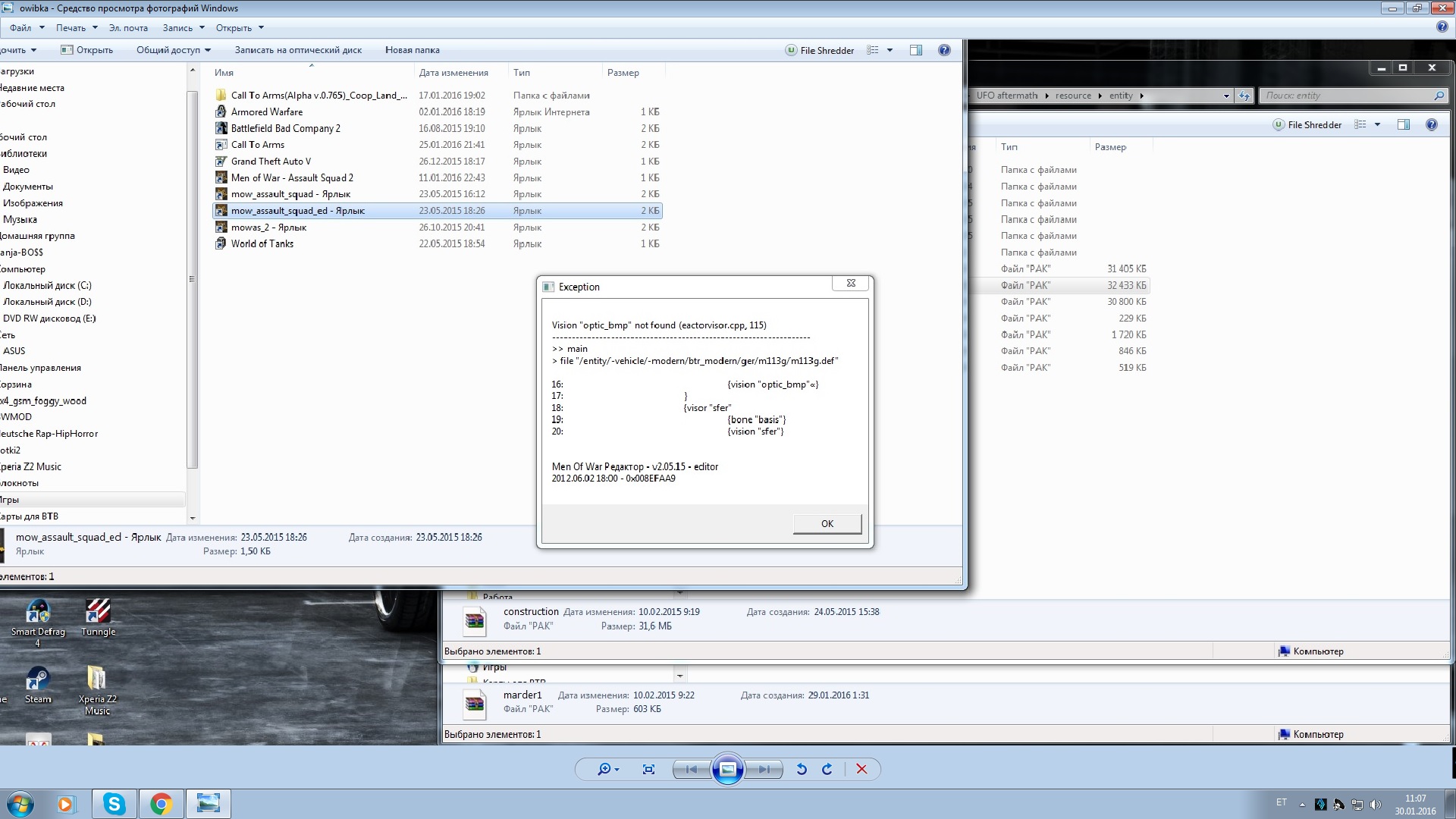The image size is (1456, 819).
Task: Select Call To Arms(Alpha v.0.765) folder
Action: tap(318, 96)
